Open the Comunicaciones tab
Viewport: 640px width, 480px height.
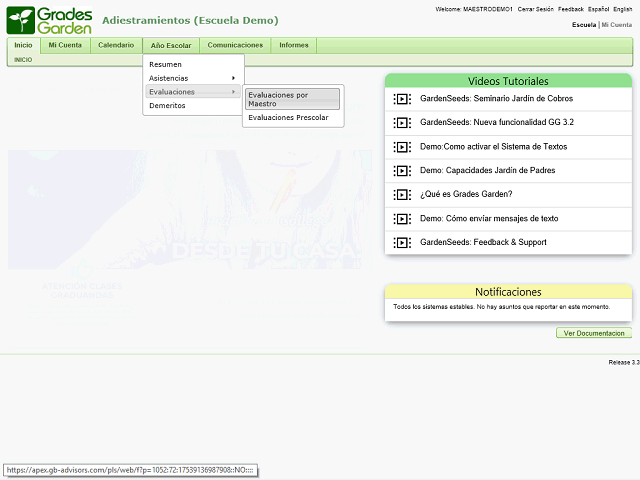[235, 46]
